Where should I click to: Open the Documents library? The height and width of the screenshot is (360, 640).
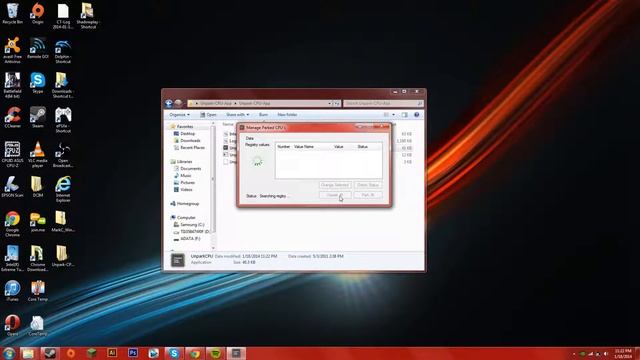pos(190,169)
